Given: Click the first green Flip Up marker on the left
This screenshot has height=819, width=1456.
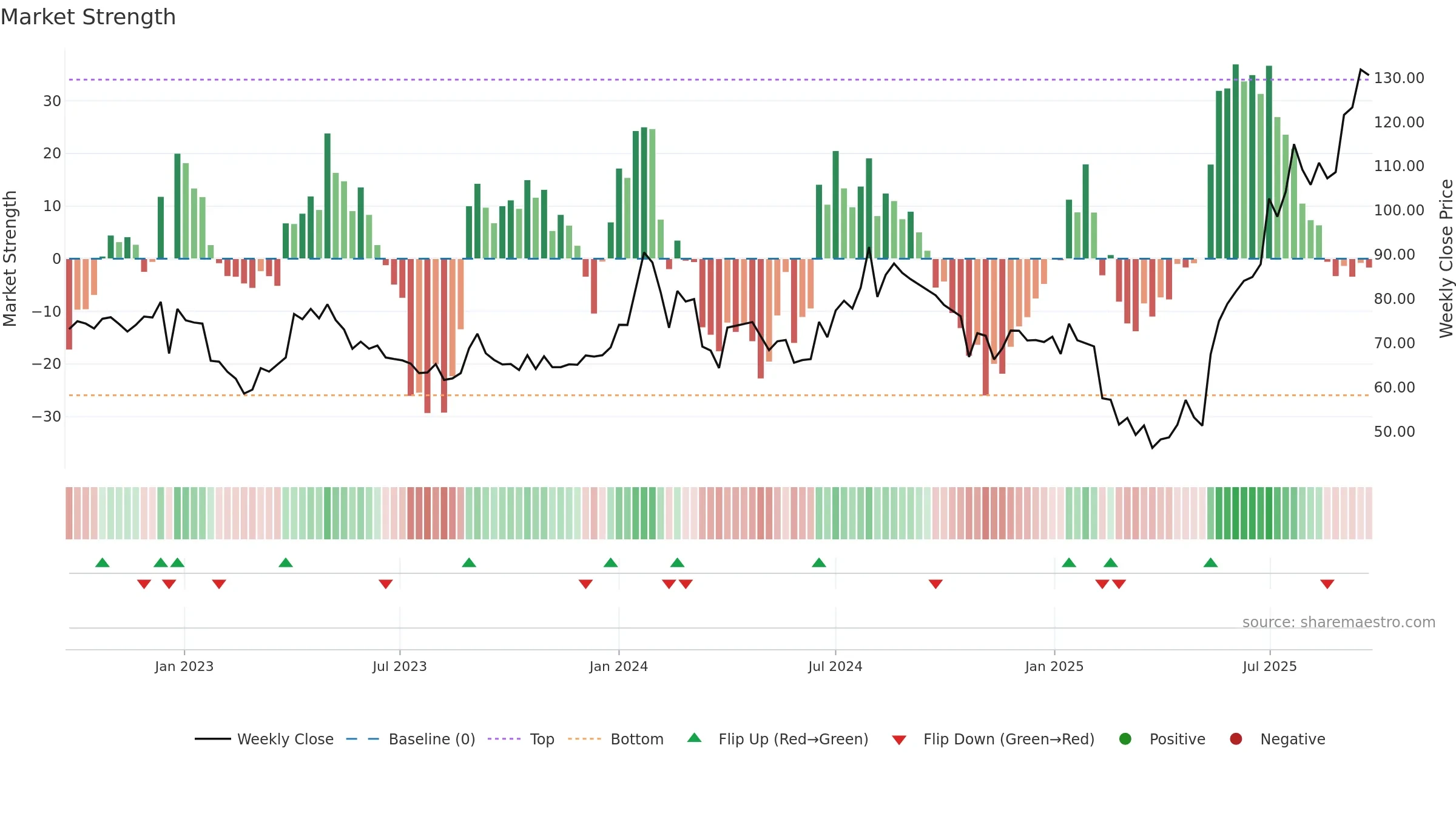Looking at the screenshot, I should coord(103,562).
